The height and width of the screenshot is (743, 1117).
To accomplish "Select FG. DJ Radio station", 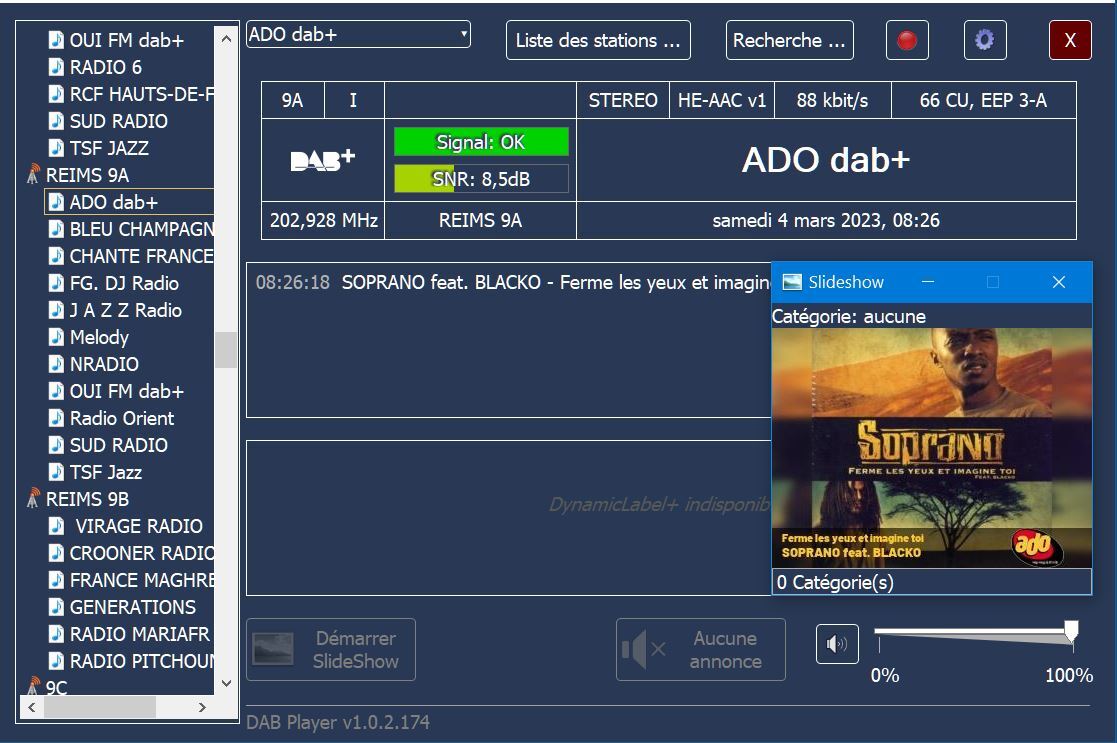I will [124, 284].
